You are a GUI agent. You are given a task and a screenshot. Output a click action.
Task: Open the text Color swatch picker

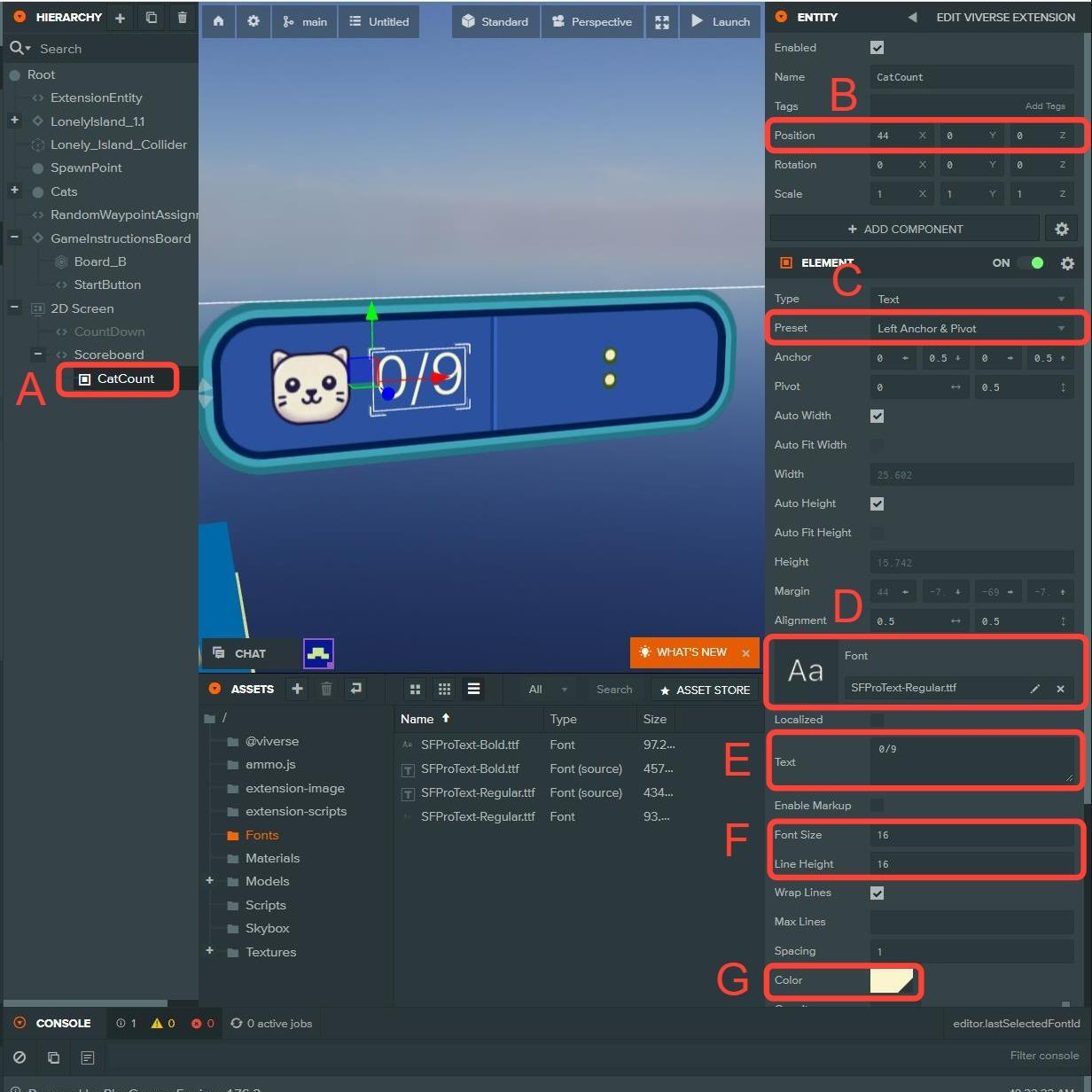pos(891,980)
